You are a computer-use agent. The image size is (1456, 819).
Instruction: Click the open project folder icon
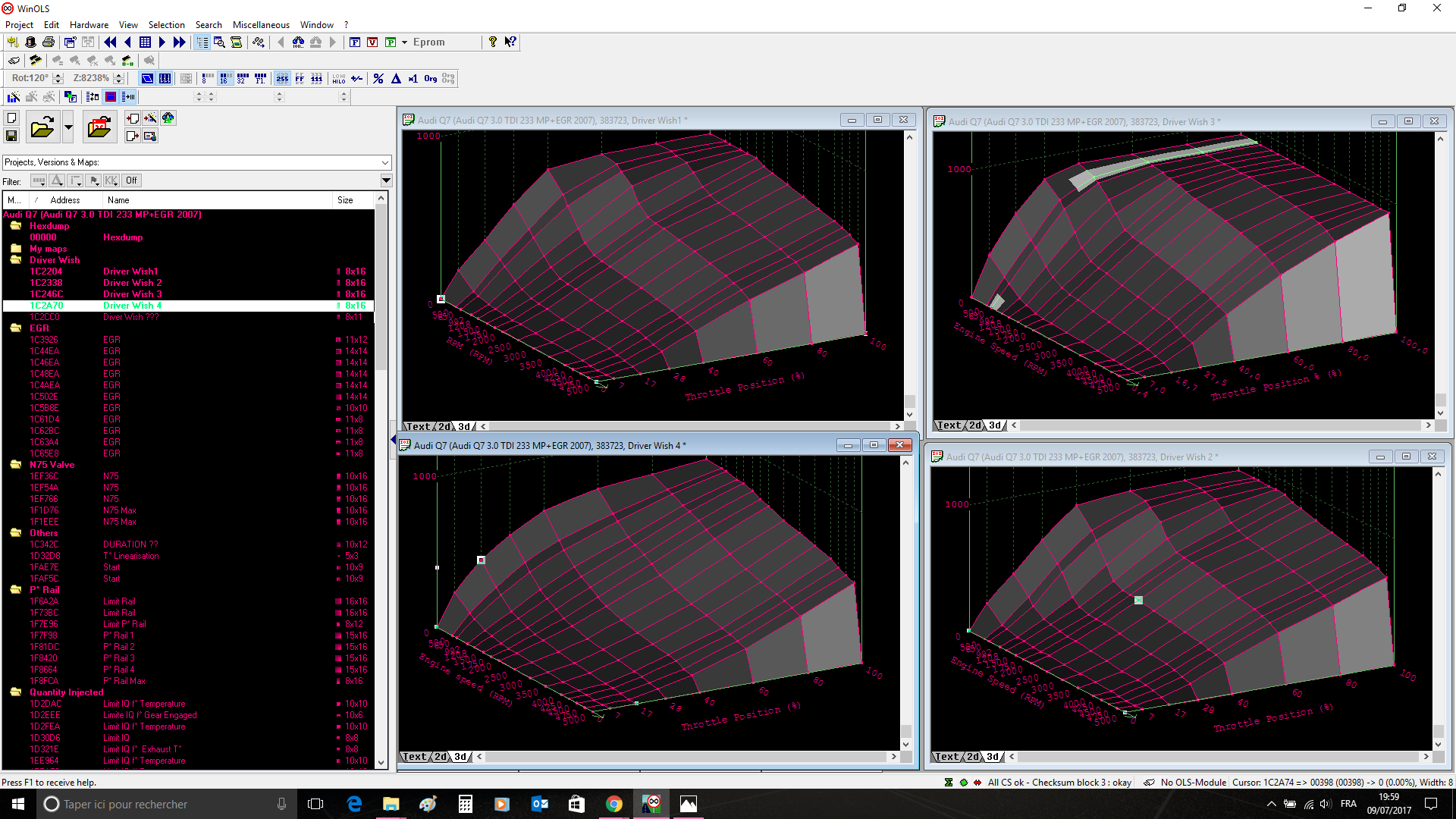click(42, 127)
